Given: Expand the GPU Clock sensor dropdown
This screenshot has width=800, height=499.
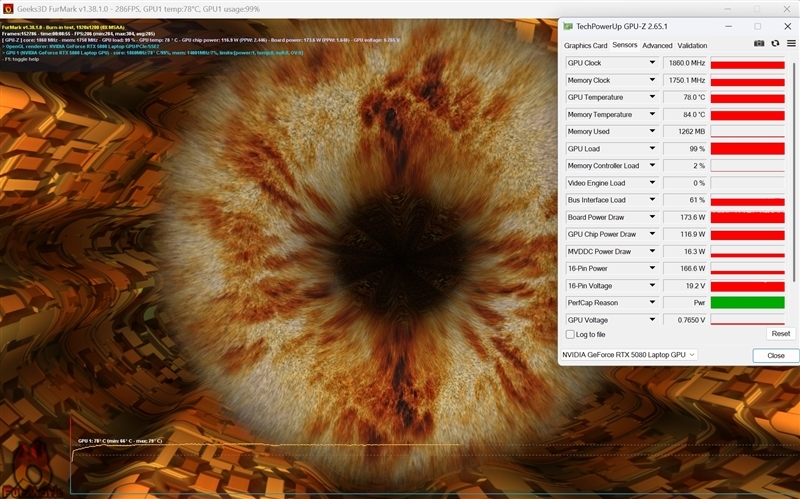Looking at the screenshot, I should (x=652, y=63).
